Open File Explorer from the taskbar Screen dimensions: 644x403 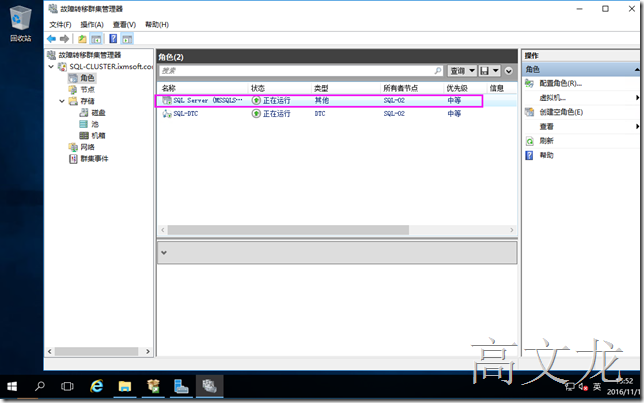(x=125, y=386)
